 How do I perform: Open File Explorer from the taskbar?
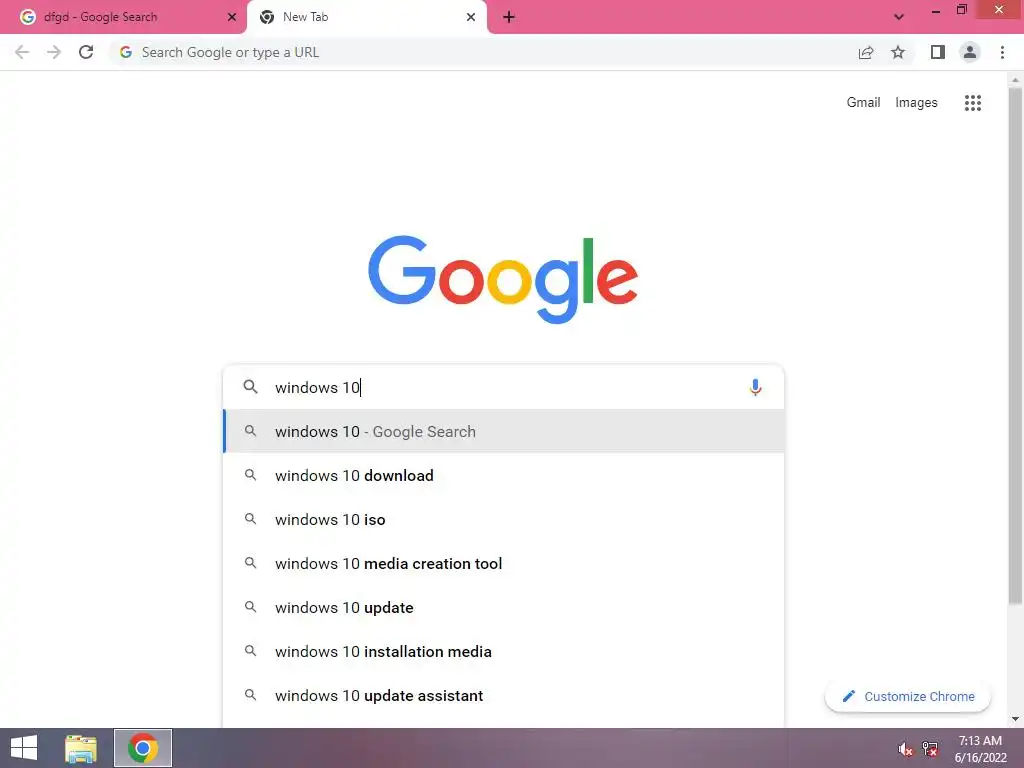(x=81, y=748)
